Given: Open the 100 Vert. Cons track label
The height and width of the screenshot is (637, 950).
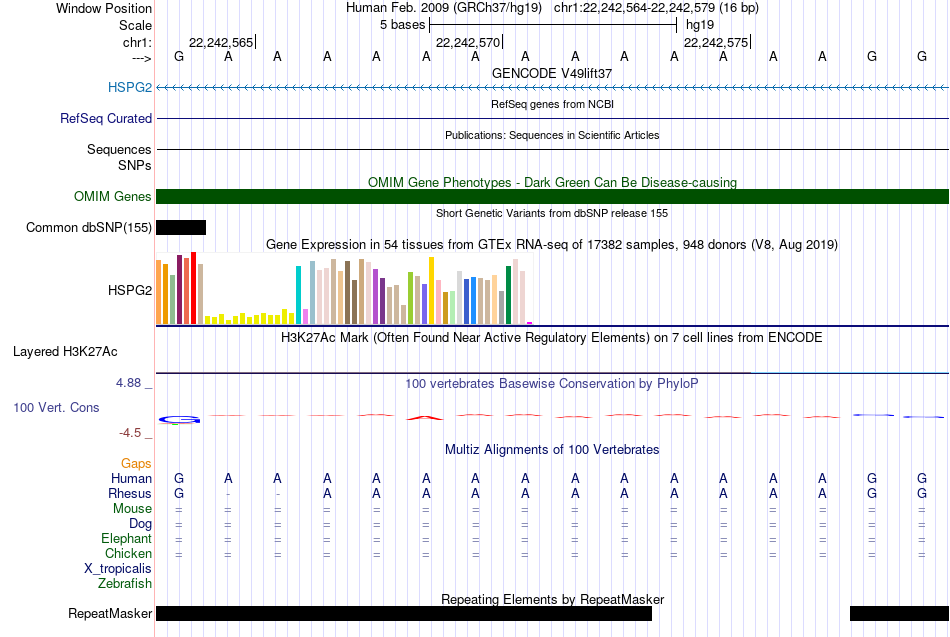Looking at the screenshot, I should pos(56,407).
